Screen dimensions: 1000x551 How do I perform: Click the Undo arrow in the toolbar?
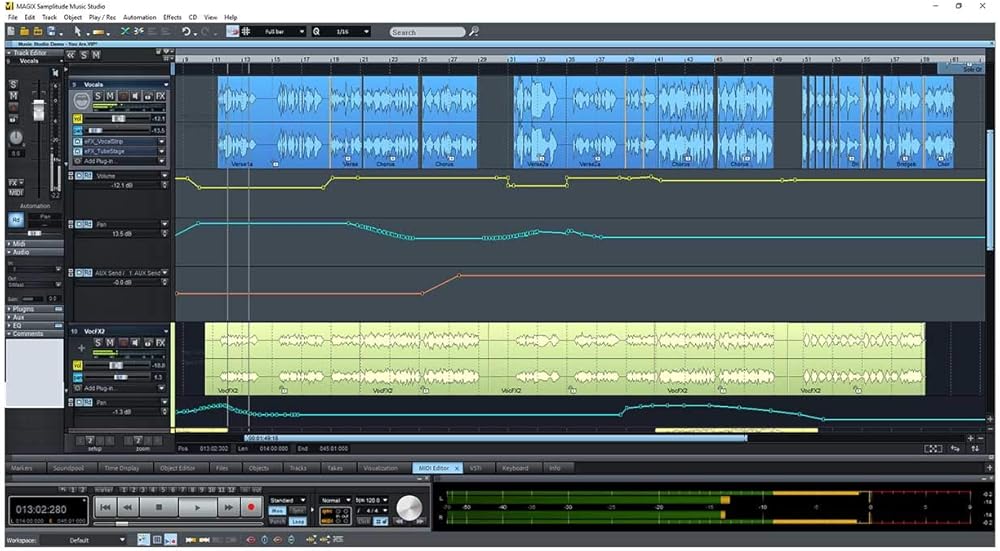(x=186, y=32)
